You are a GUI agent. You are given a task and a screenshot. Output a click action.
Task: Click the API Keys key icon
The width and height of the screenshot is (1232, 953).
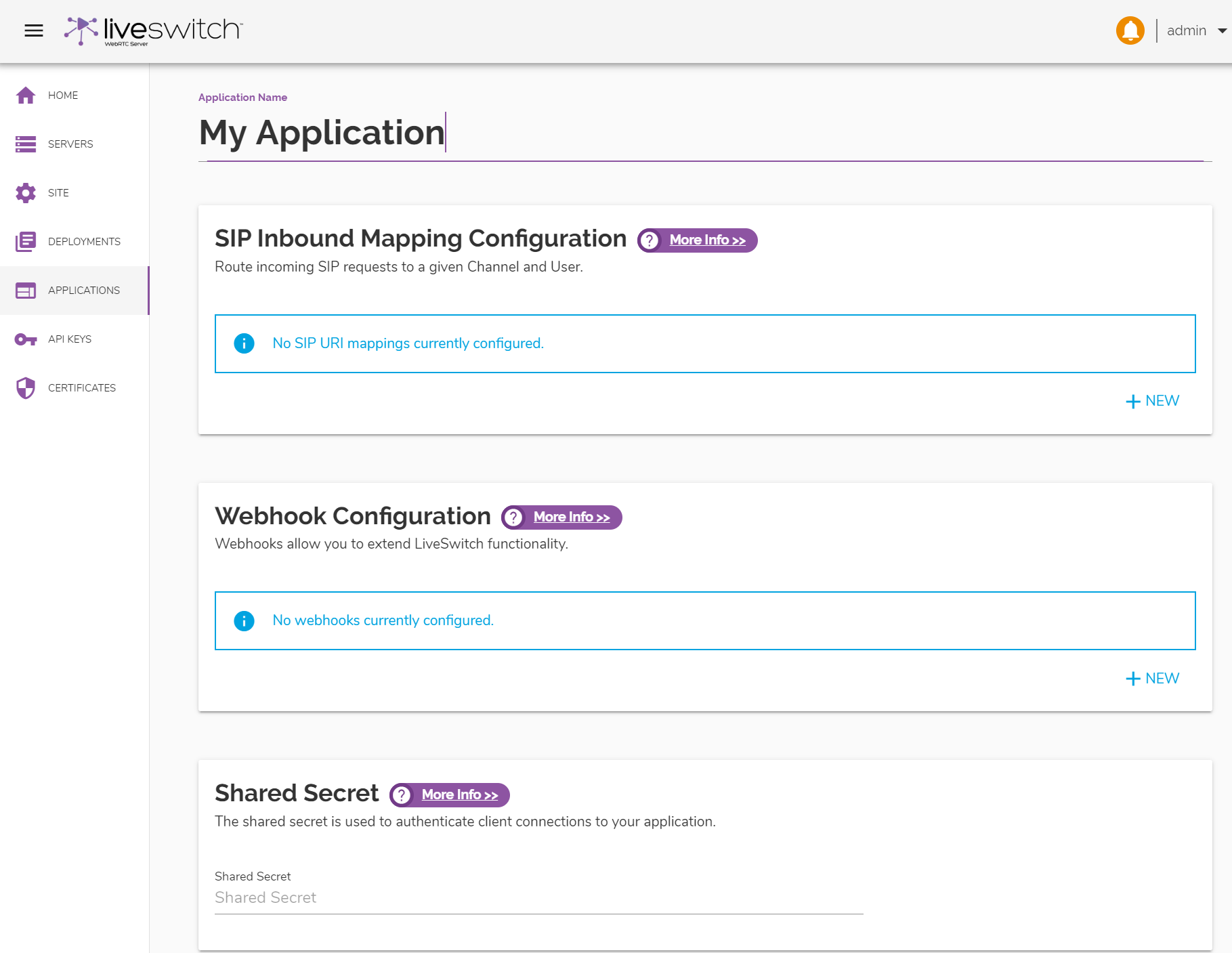point(26,339)
